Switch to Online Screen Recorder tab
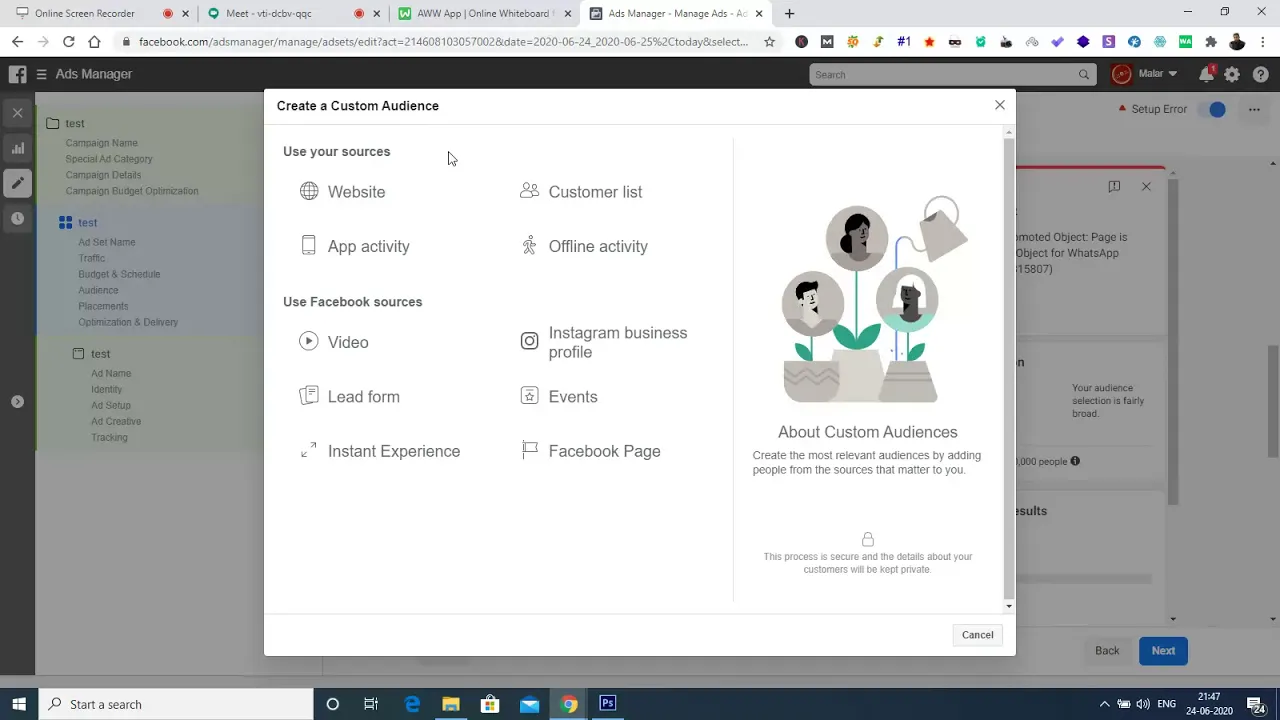 pos(98,13)
